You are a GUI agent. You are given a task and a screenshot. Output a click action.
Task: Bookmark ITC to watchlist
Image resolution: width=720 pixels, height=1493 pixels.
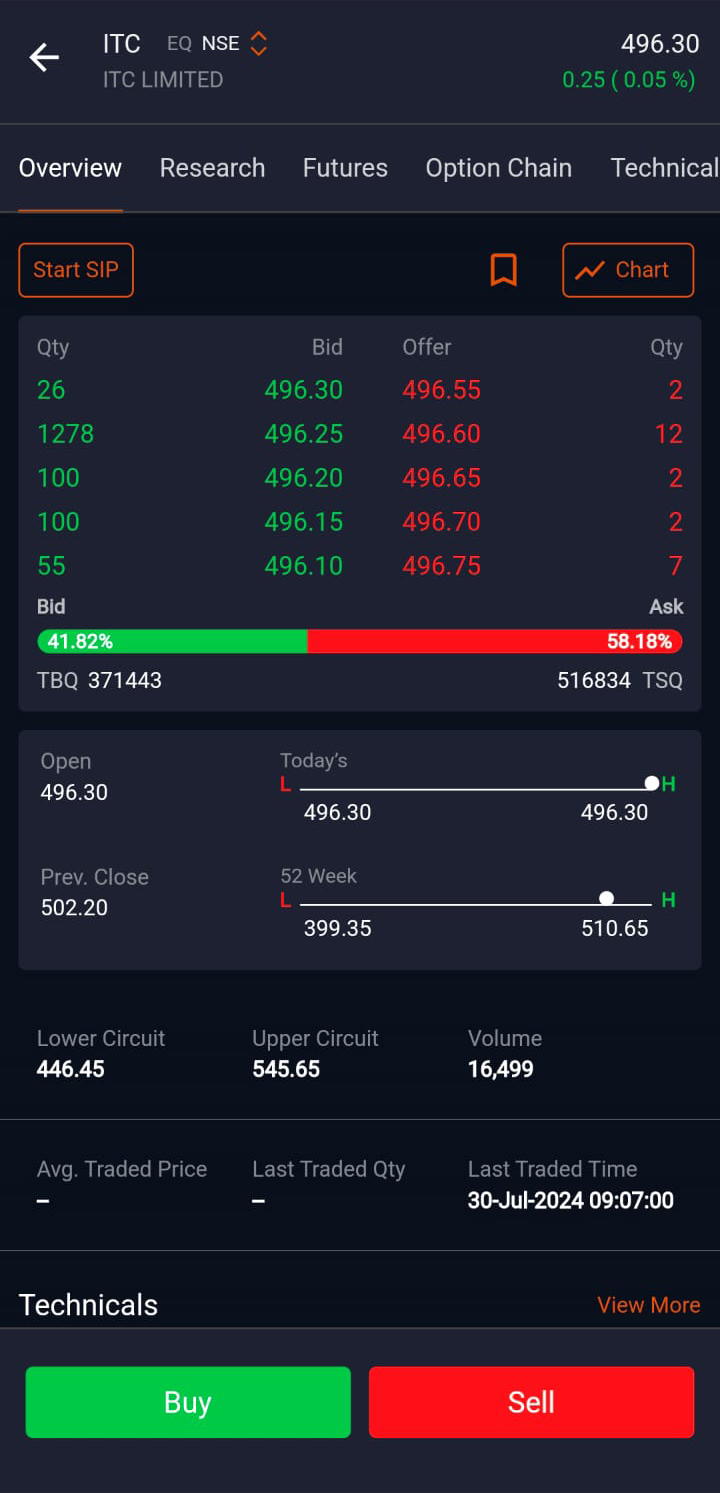point(503,270)
